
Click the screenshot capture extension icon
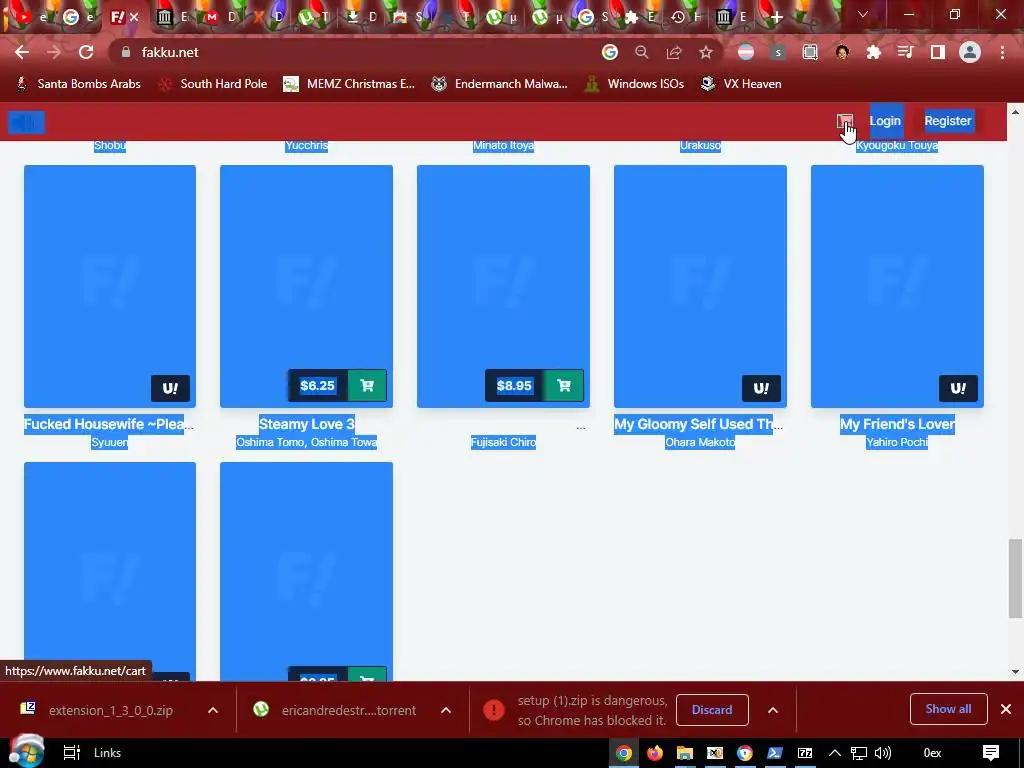(810, 52)
